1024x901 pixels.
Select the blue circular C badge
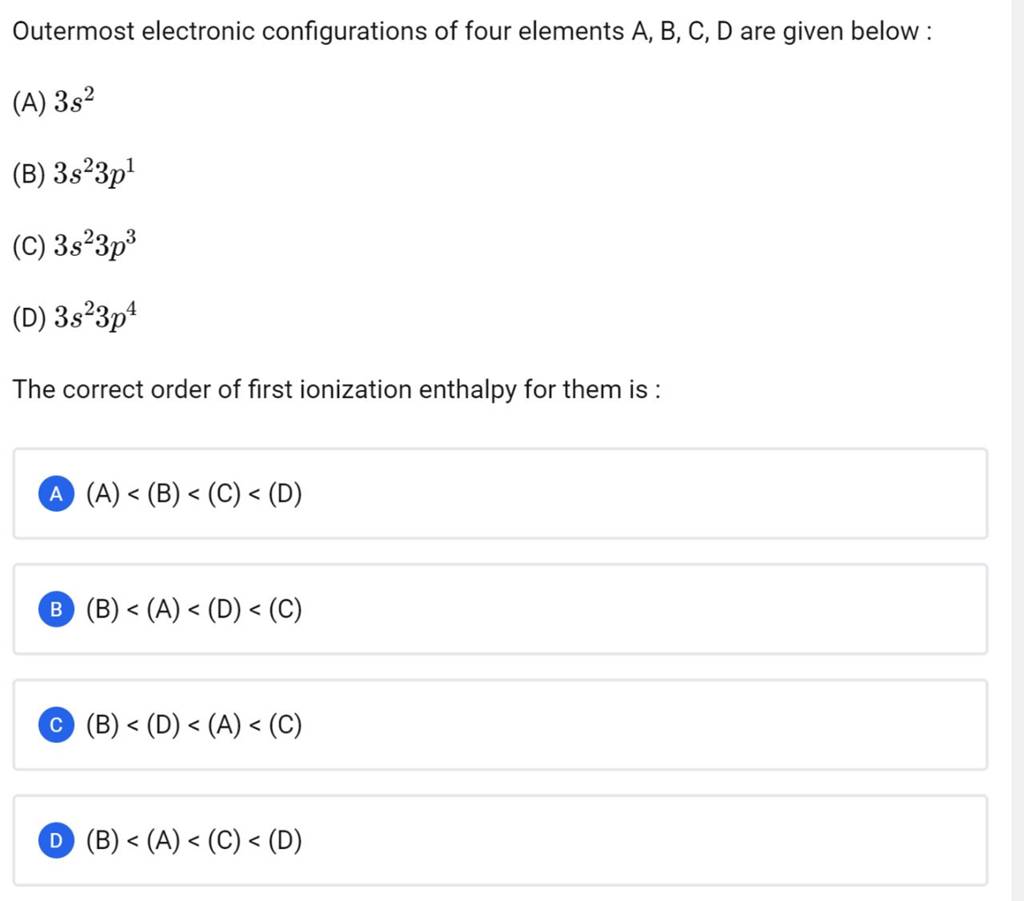55,725
